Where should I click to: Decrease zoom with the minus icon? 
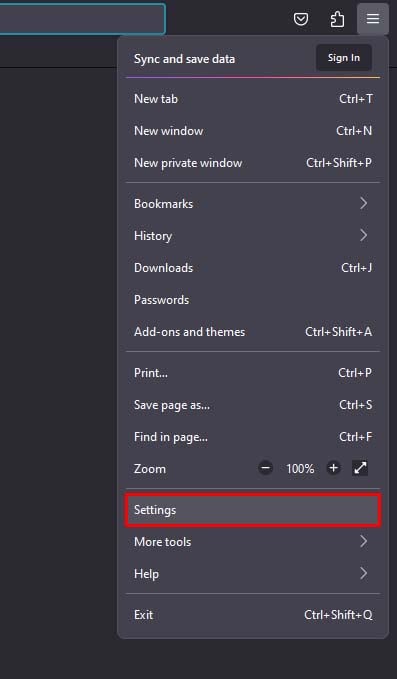265,468
